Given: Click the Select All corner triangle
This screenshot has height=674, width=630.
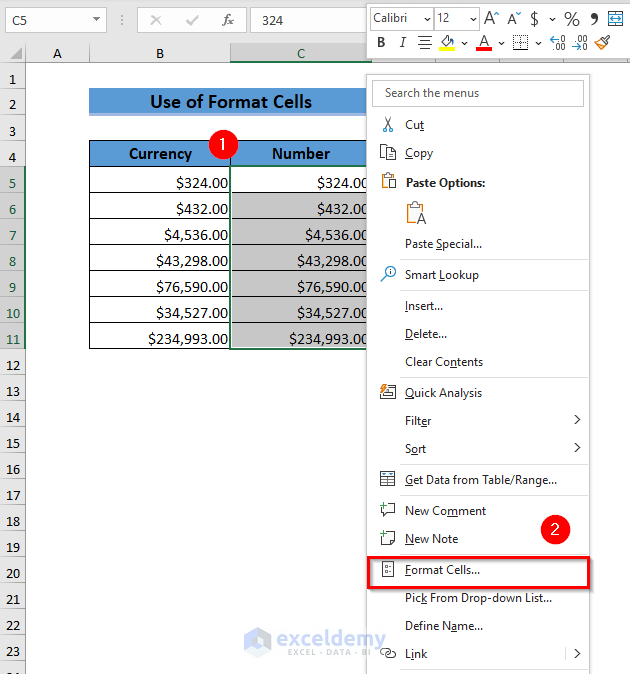Looking at the screenshot, I should click(x=16, y=54).
